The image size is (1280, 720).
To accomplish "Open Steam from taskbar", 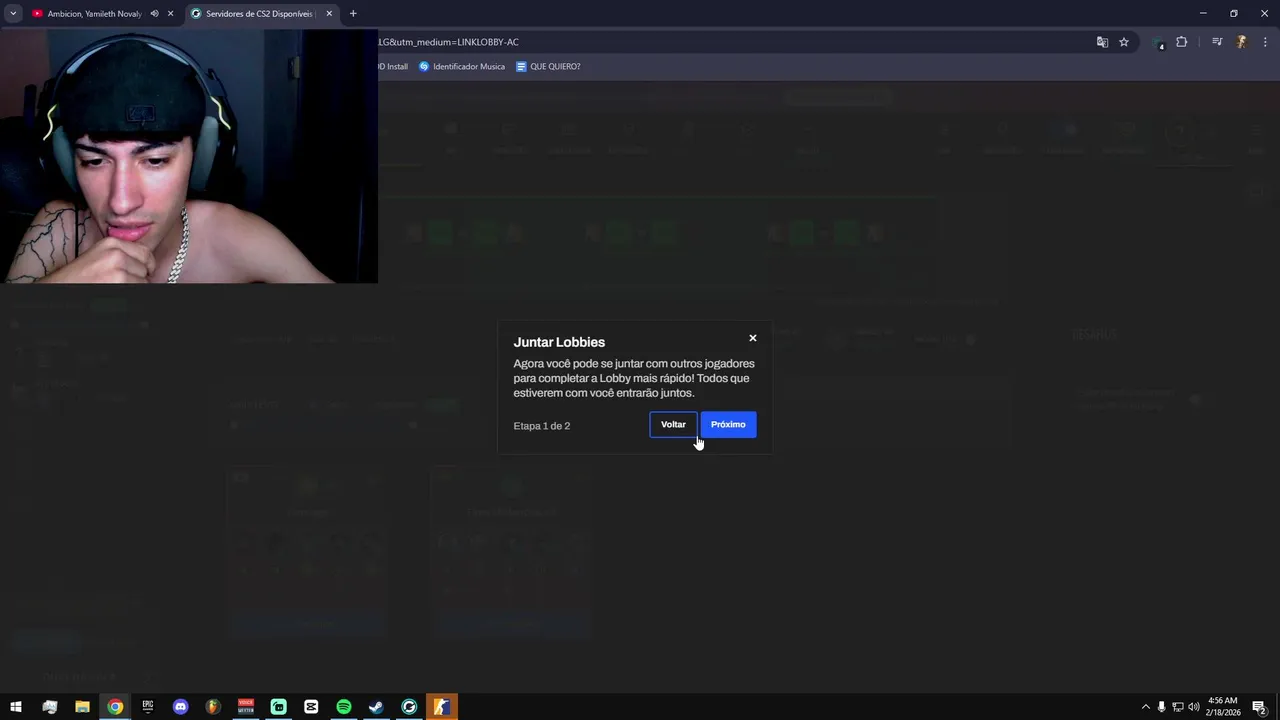I will pos(376,707).
